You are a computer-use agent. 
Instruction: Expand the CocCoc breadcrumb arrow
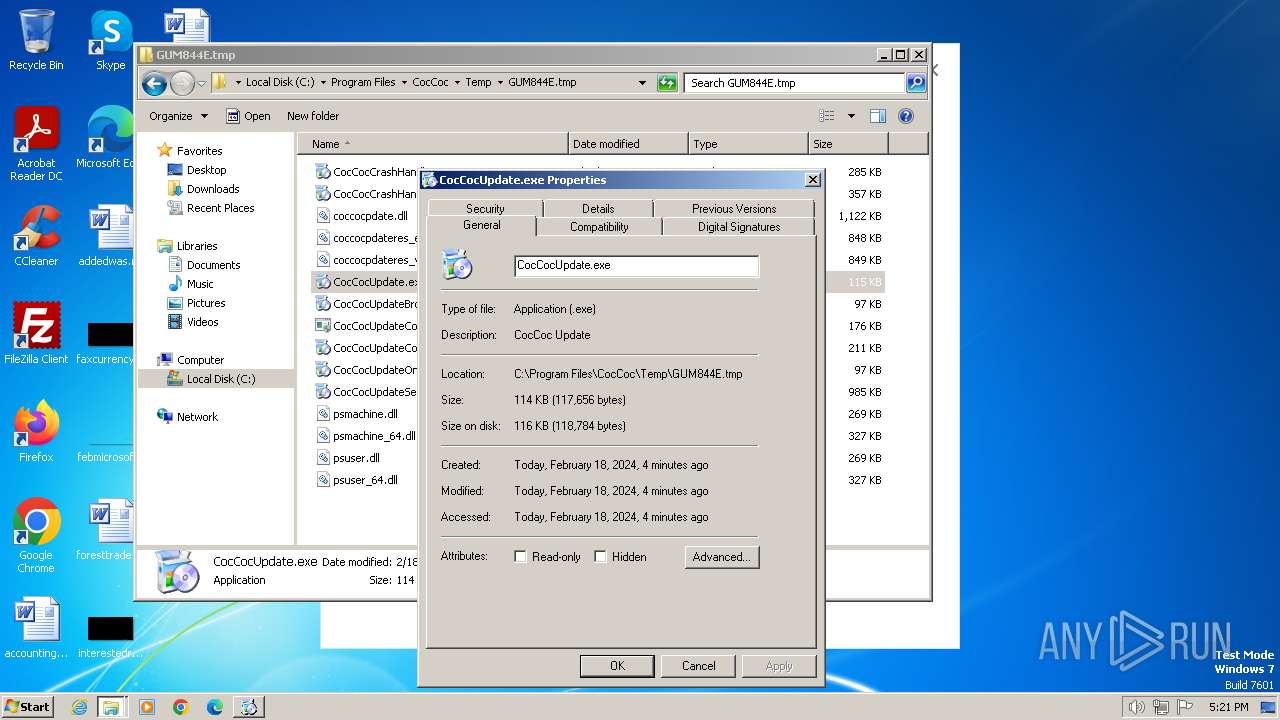pos(457,83)
